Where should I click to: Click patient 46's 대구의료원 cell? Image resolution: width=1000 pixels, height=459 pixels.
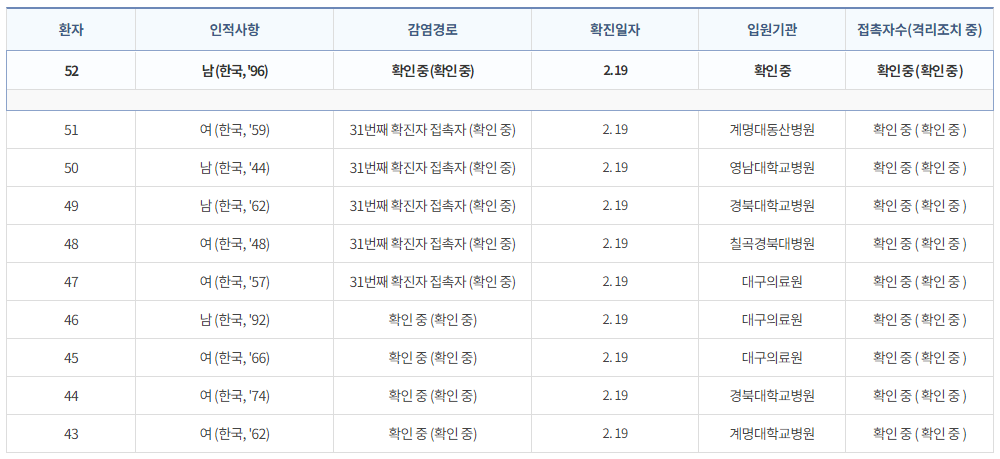pyautogui.click(x=772, y=319)
